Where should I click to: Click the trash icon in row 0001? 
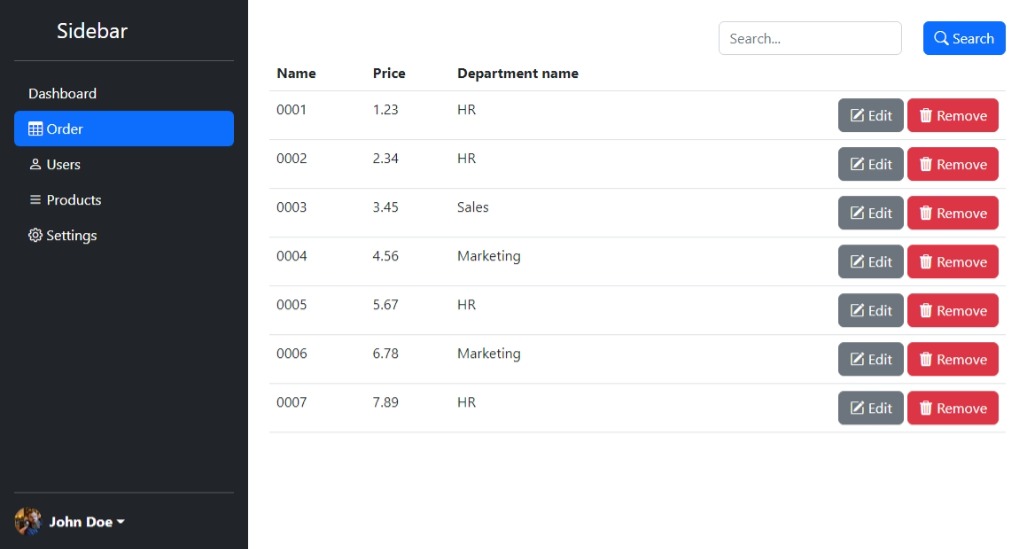(x=926, y=116)
